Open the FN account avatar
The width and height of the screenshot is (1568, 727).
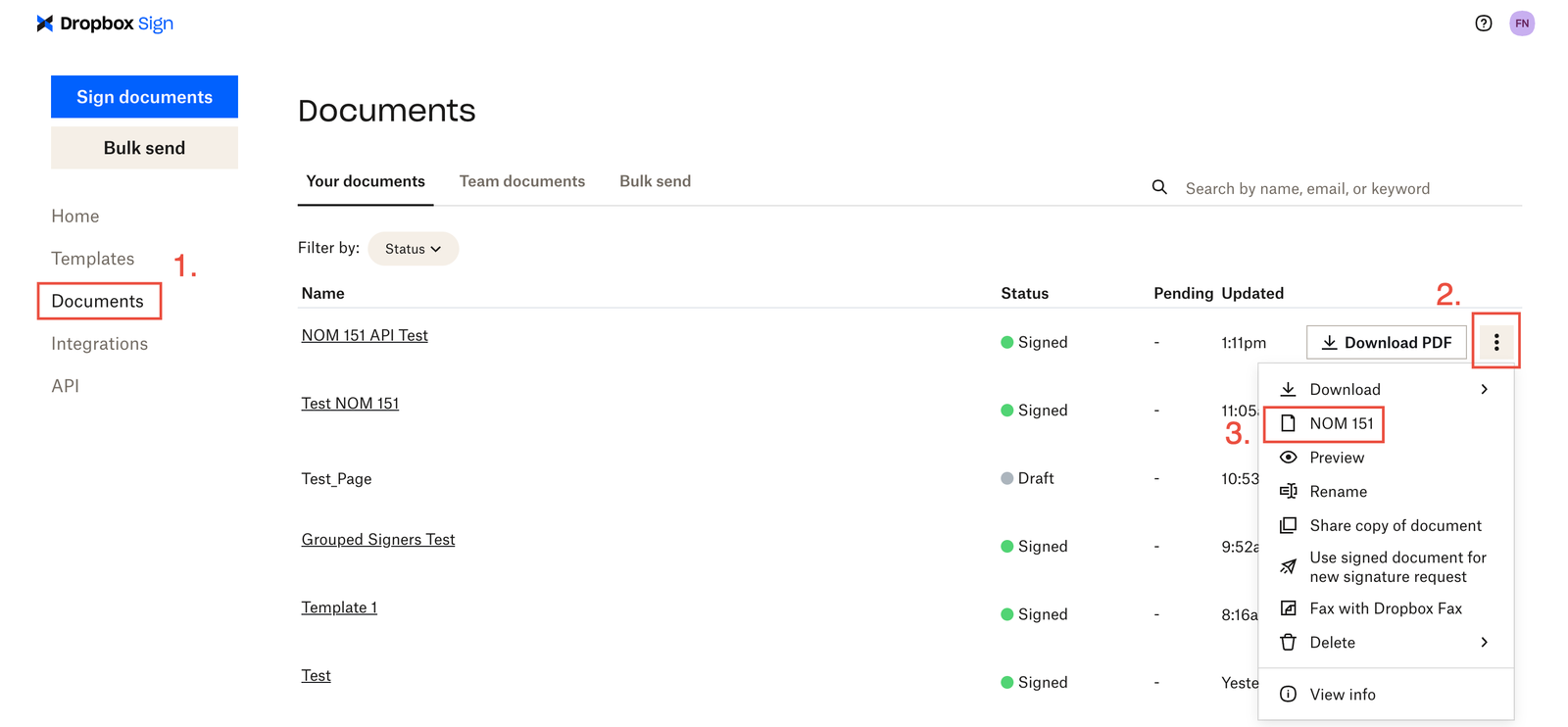(x=1522, y=24)
